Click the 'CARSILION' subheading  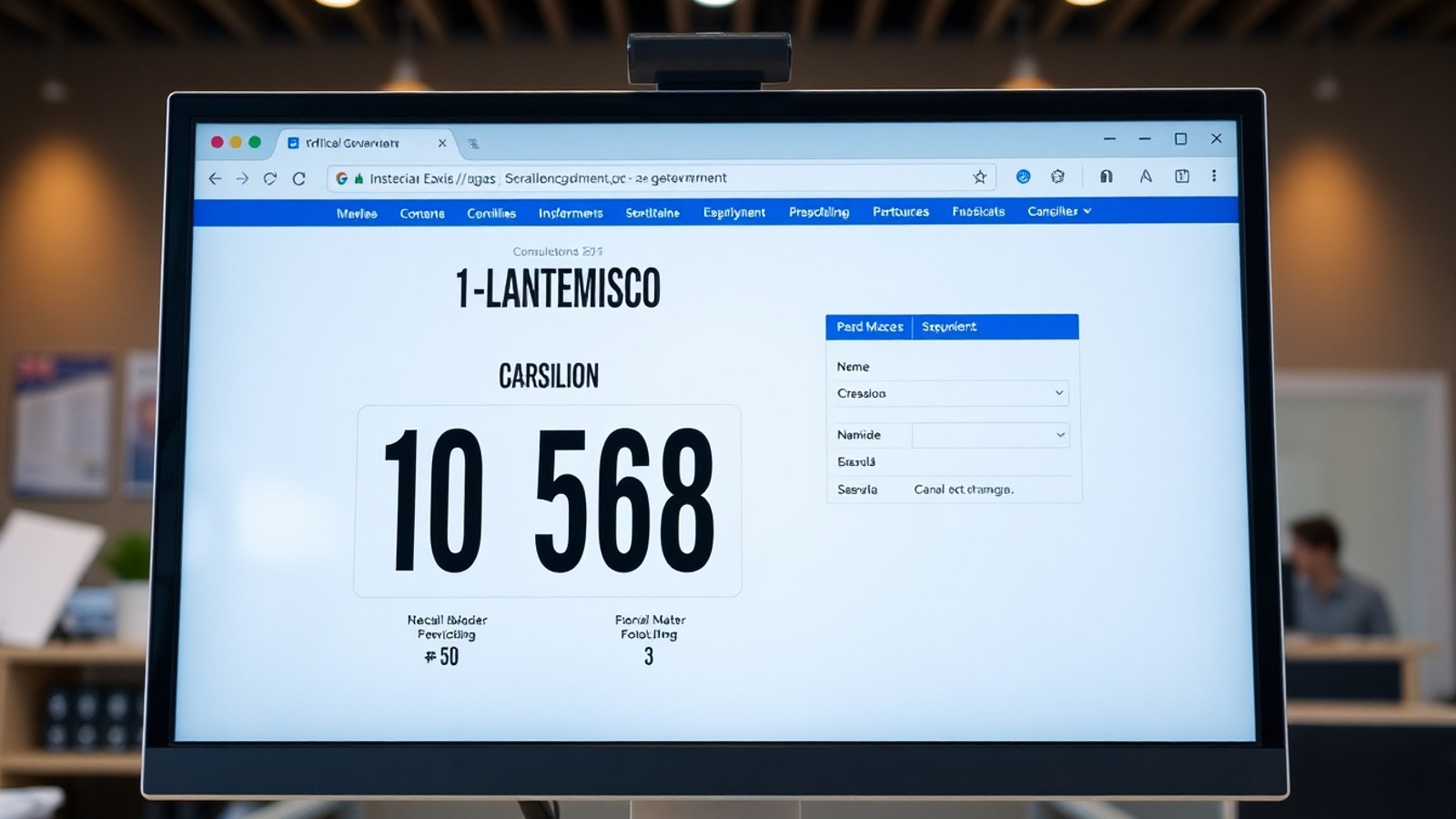(549, 376)
